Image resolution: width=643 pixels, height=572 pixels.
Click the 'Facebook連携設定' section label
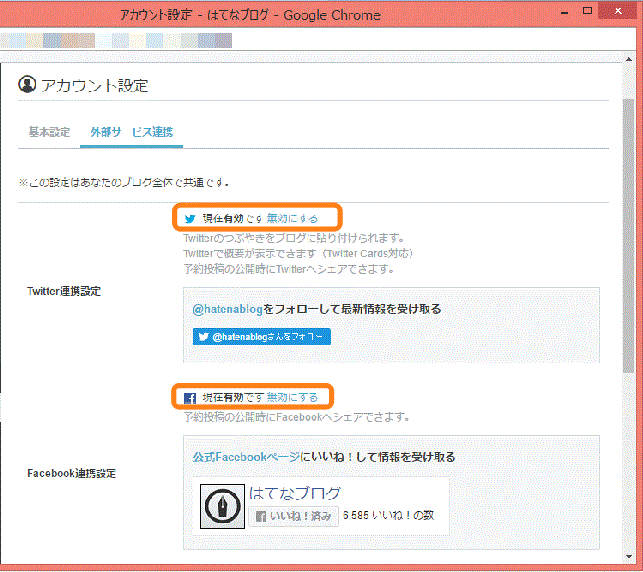pos(71,474)
